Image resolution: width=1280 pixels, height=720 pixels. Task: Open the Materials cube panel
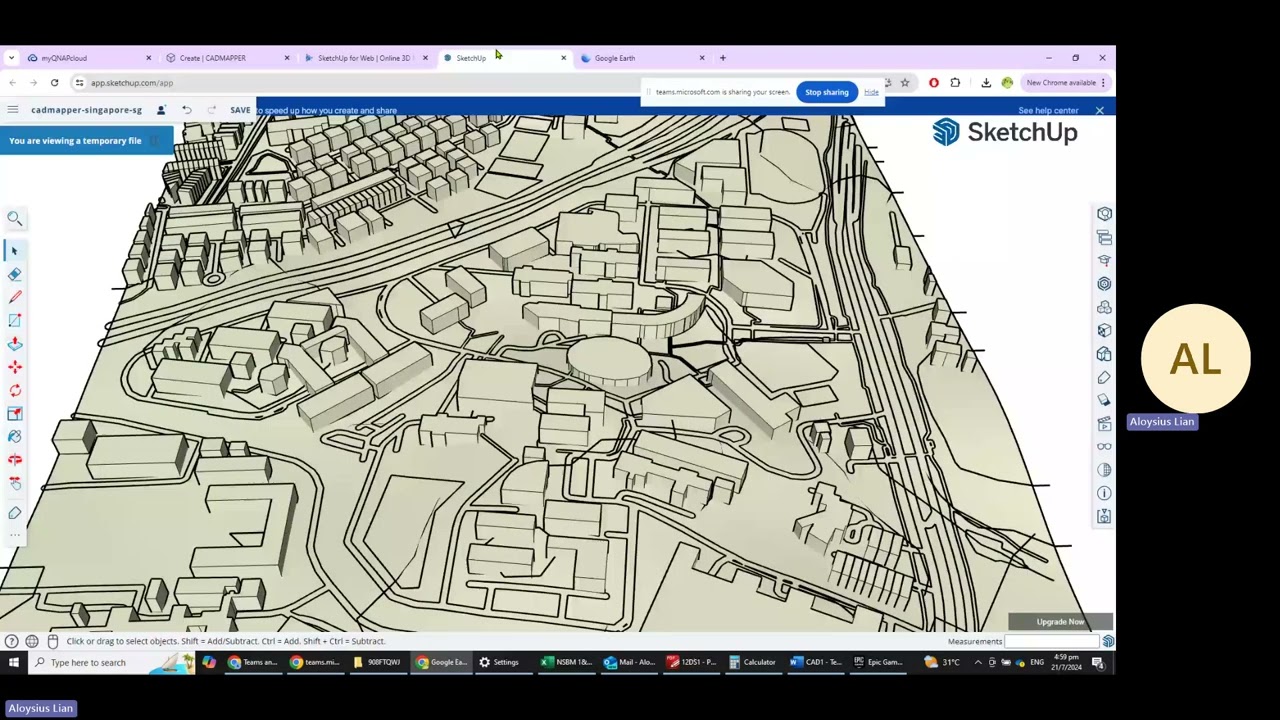point(1104,331)
